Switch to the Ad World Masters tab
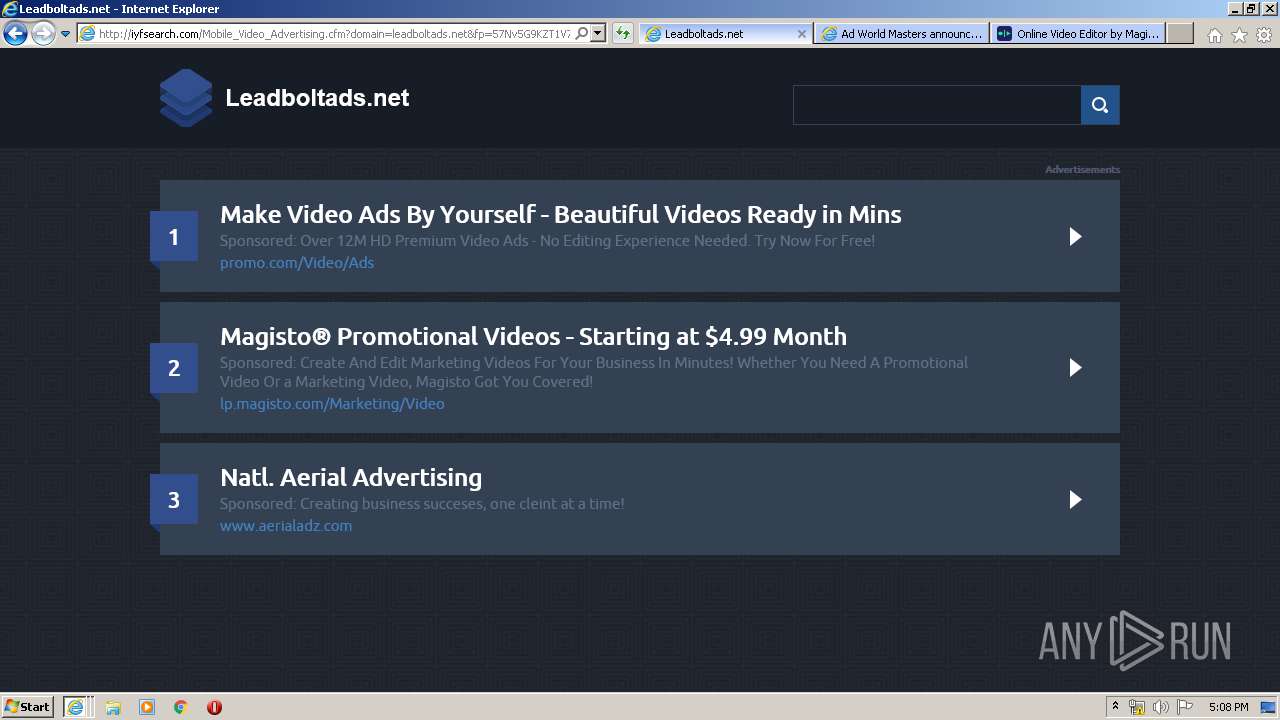The width and height of the screenshot is (1280, 720). click(902, 33)
